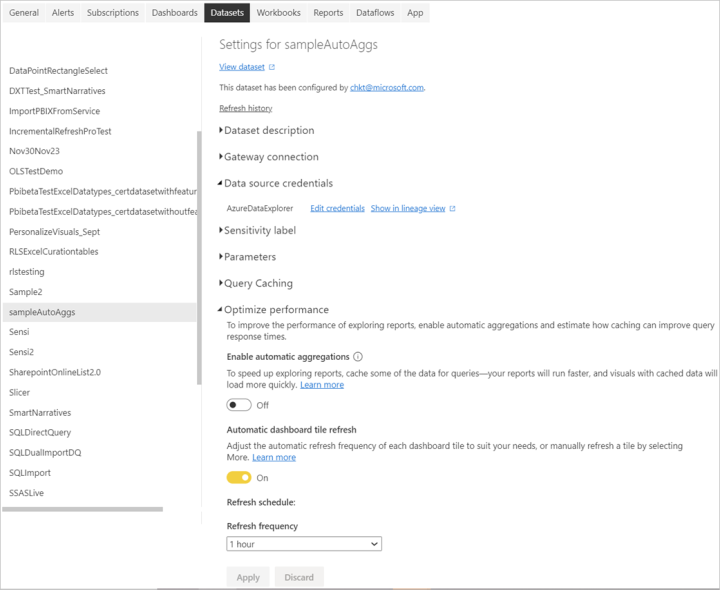This screenshot has width=720, height=590.
Task: Switch to the General tab
Action: tap(24, 13)
